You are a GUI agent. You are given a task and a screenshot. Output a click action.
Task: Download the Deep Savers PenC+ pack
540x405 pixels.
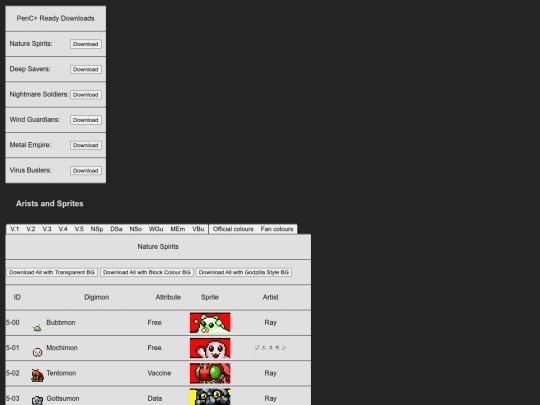tap(86, 69)
